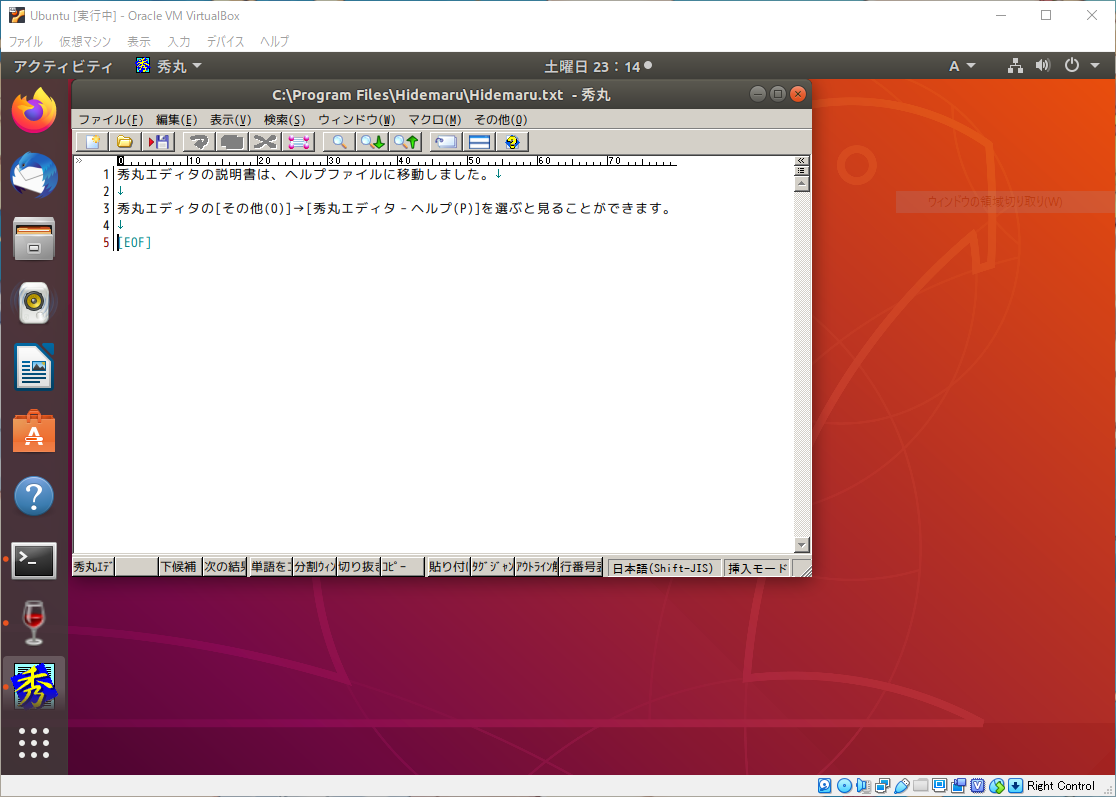Click the 挿入モード status indicator

tap(757, 568)
